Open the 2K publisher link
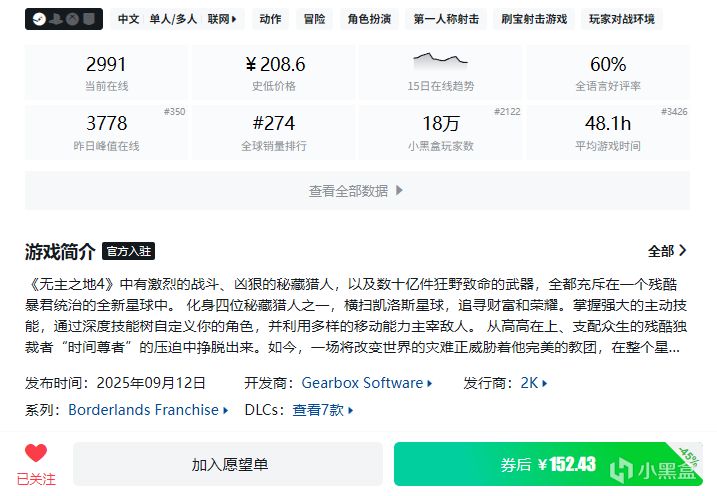The image size is (717, 496). coord(534,383)
